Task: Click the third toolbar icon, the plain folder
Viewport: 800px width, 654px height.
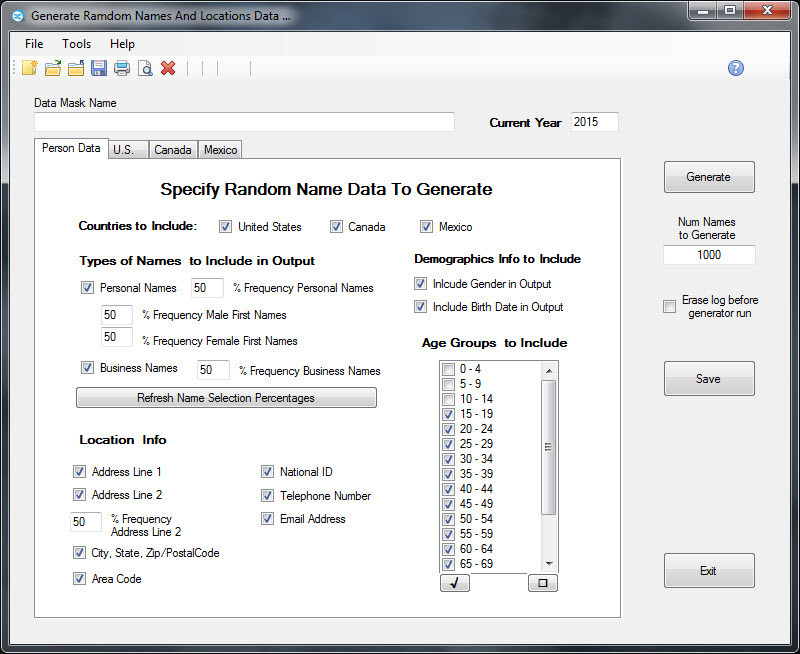Action: pos(76,68)
